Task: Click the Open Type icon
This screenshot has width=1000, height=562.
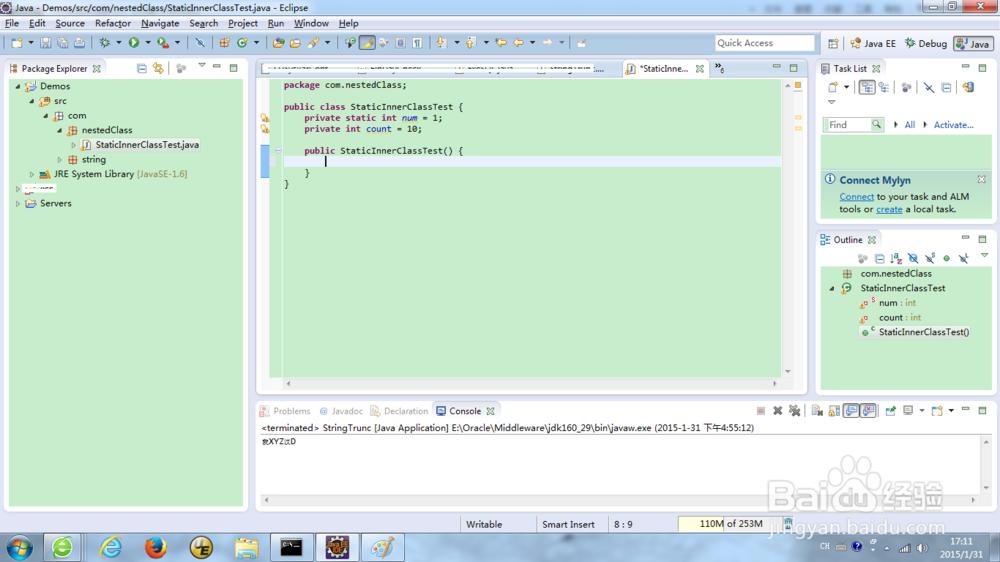Action: [x=279, y=43]
